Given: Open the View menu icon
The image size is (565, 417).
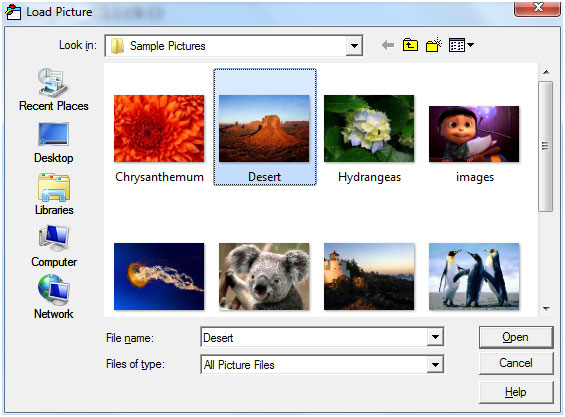Looking at the screenshot, I should [x=461, y=45].
